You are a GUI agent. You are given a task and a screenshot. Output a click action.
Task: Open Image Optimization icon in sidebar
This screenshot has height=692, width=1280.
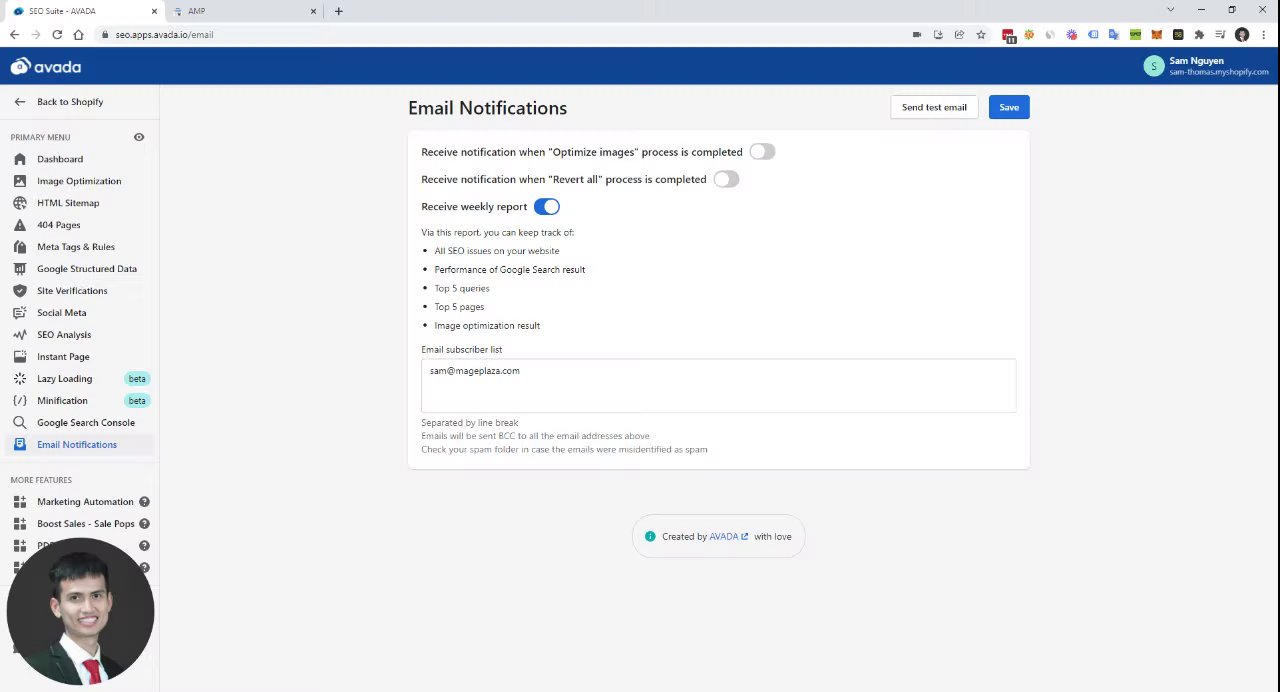coord(20,181)
